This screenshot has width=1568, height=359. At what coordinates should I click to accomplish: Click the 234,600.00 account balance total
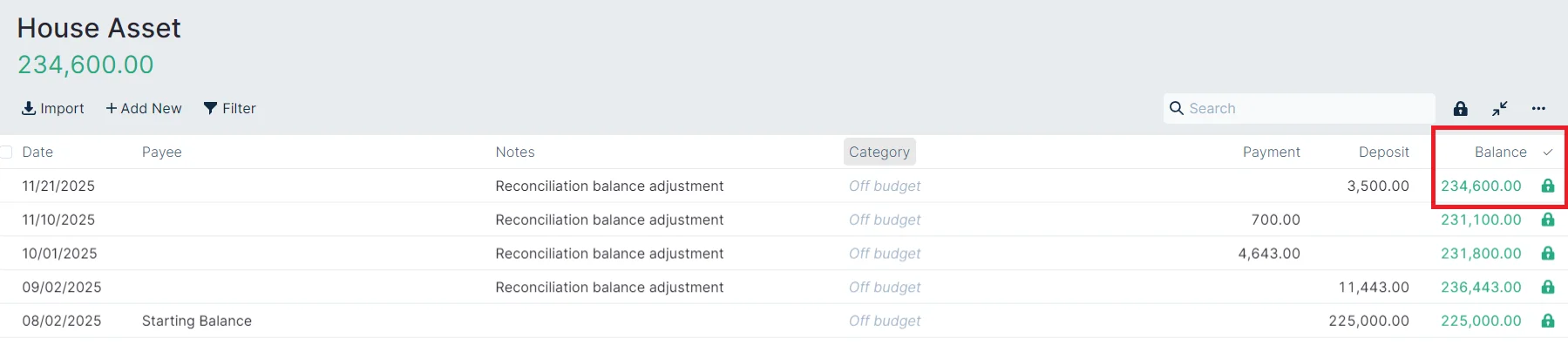point(85,64)
